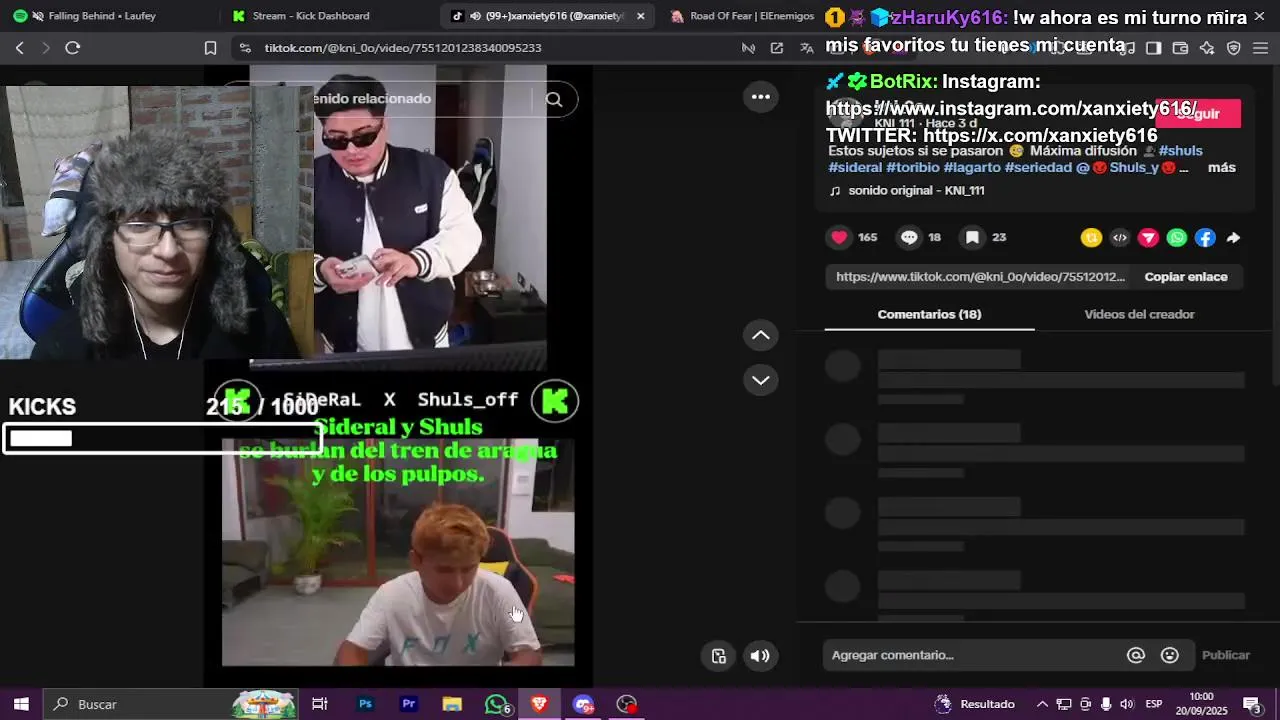Open Task View on the taskbar

pos(320,704)
